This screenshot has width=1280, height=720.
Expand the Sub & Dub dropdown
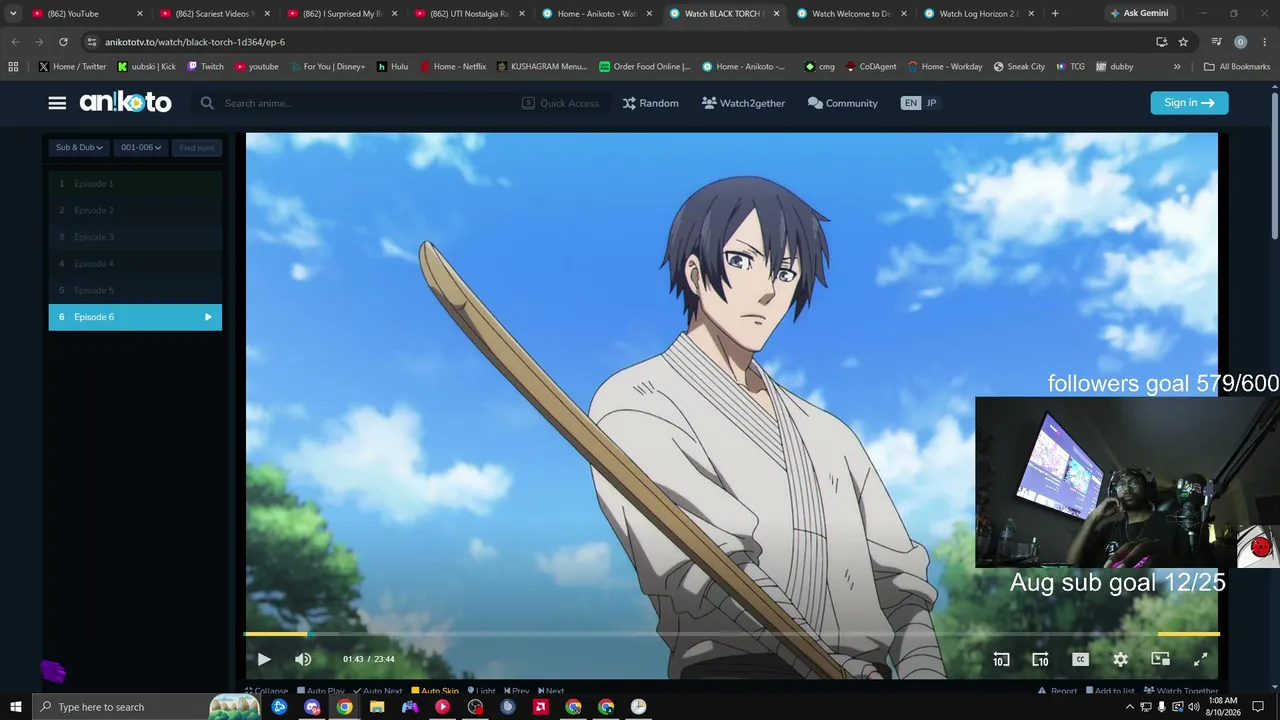[x=79, y=148]
